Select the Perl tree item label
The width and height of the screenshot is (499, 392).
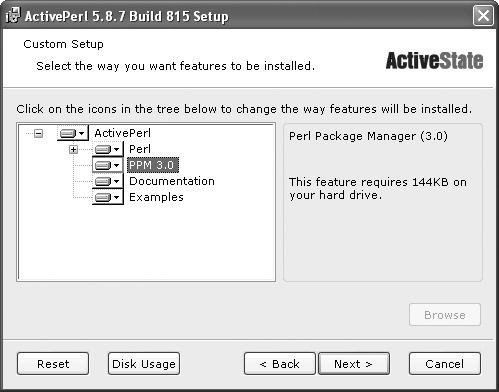click(x=140, y=149)
